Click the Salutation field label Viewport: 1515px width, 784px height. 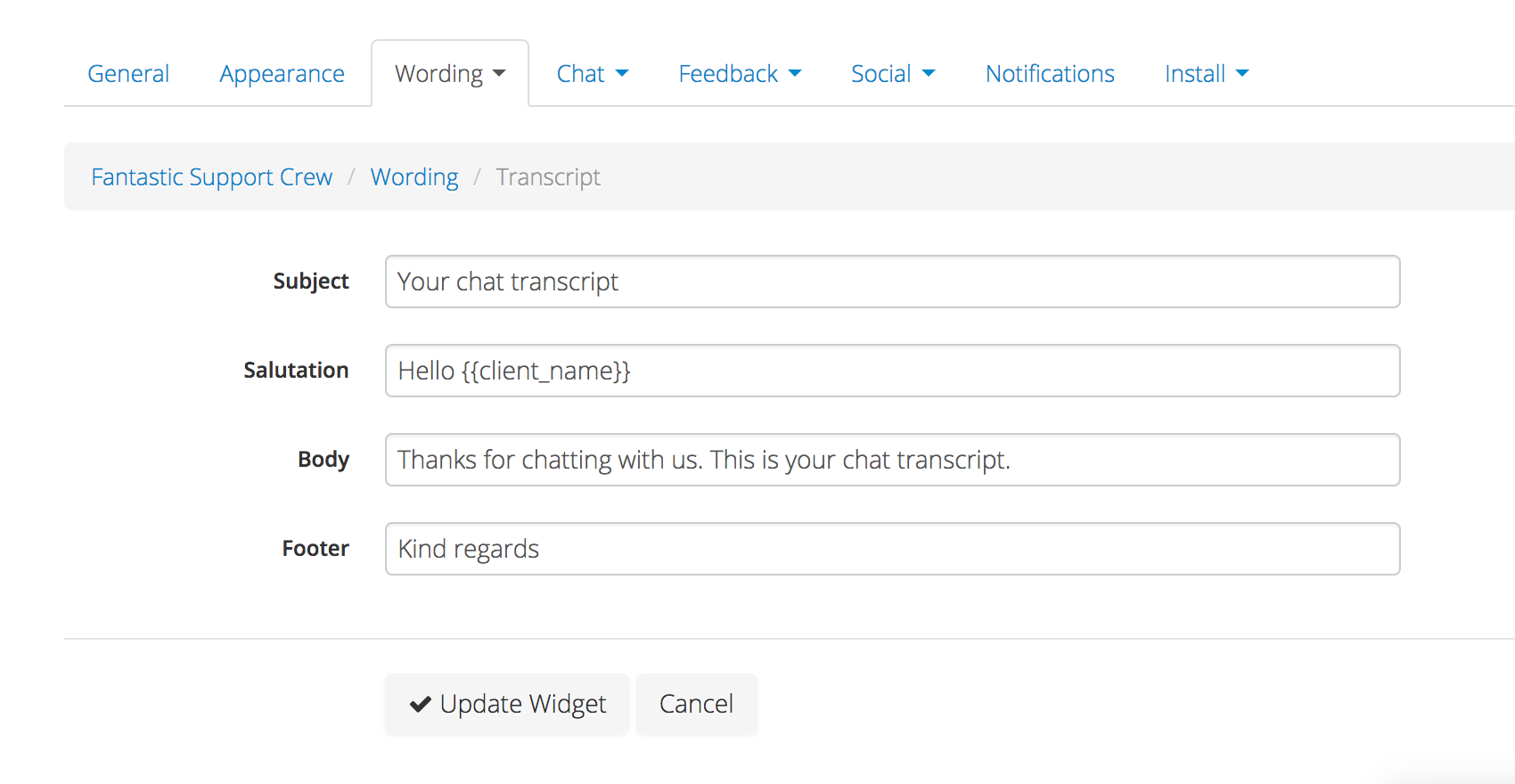(296, 371)
